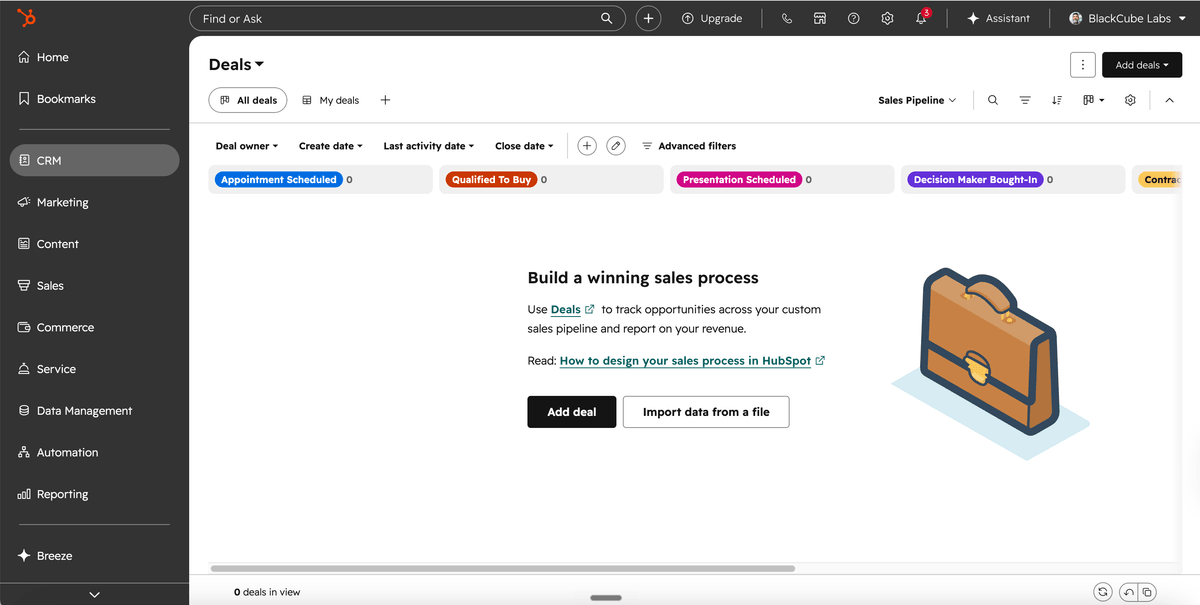
Task: Switch to the All deals tab
Action: pos(248,100)
